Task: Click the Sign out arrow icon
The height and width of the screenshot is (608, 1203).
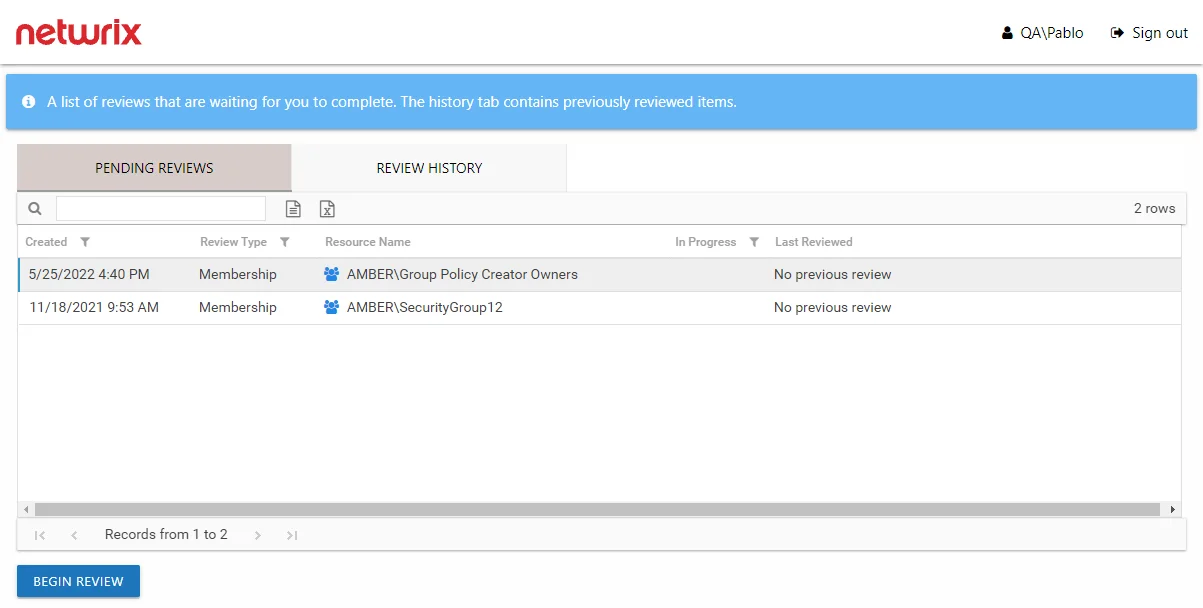Action: point(1118,33)
